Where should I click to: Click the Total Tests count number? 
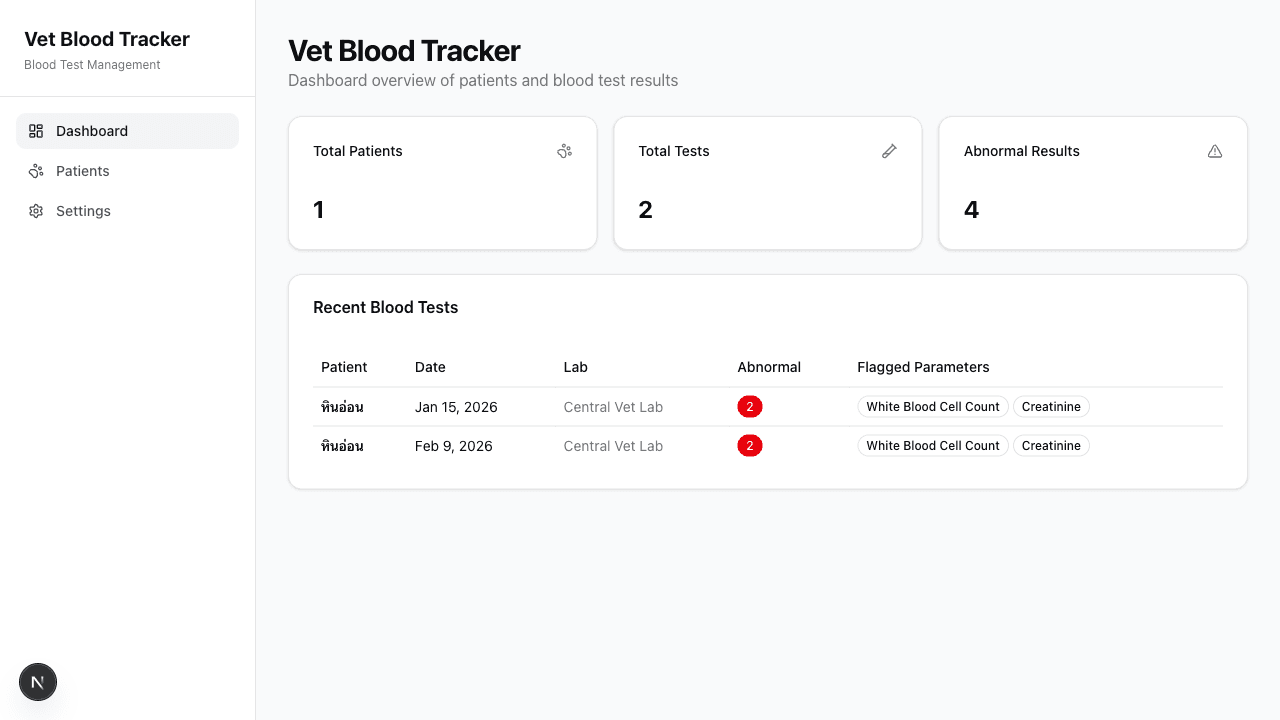pyautogui.click(x=645, y=210)
